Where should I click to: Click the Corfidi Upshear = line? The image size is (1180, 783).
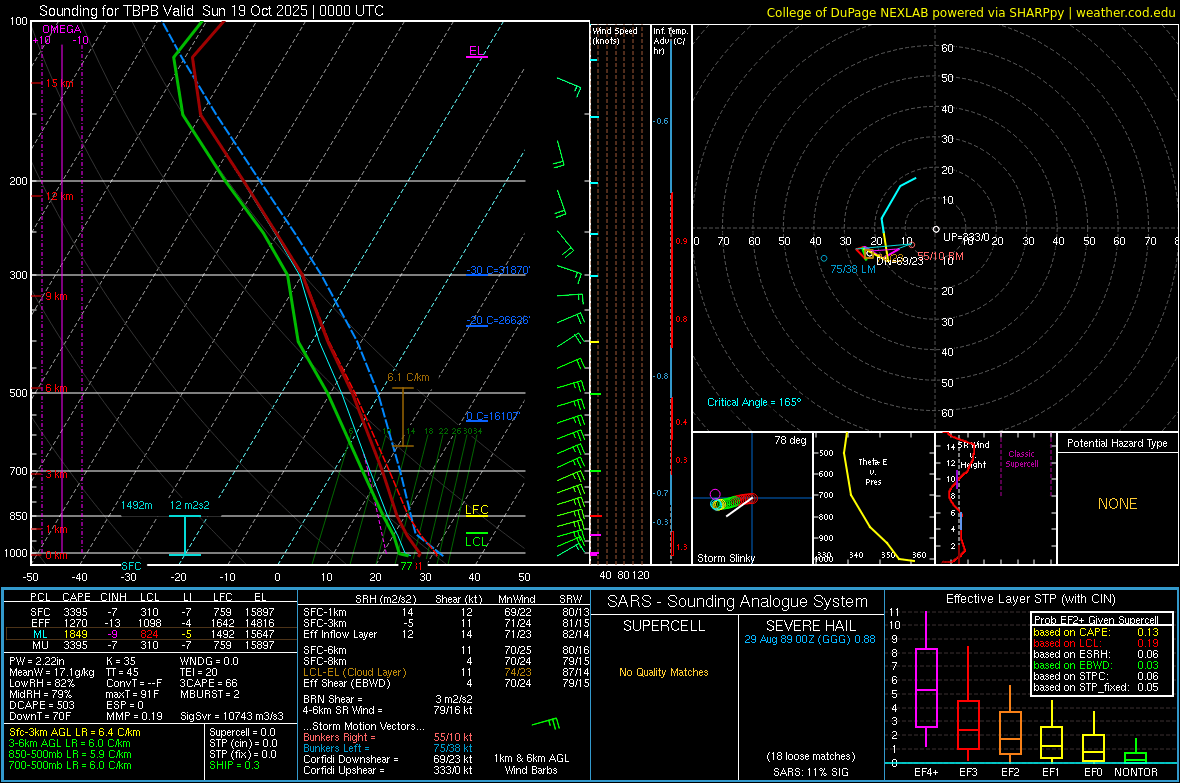388,769
